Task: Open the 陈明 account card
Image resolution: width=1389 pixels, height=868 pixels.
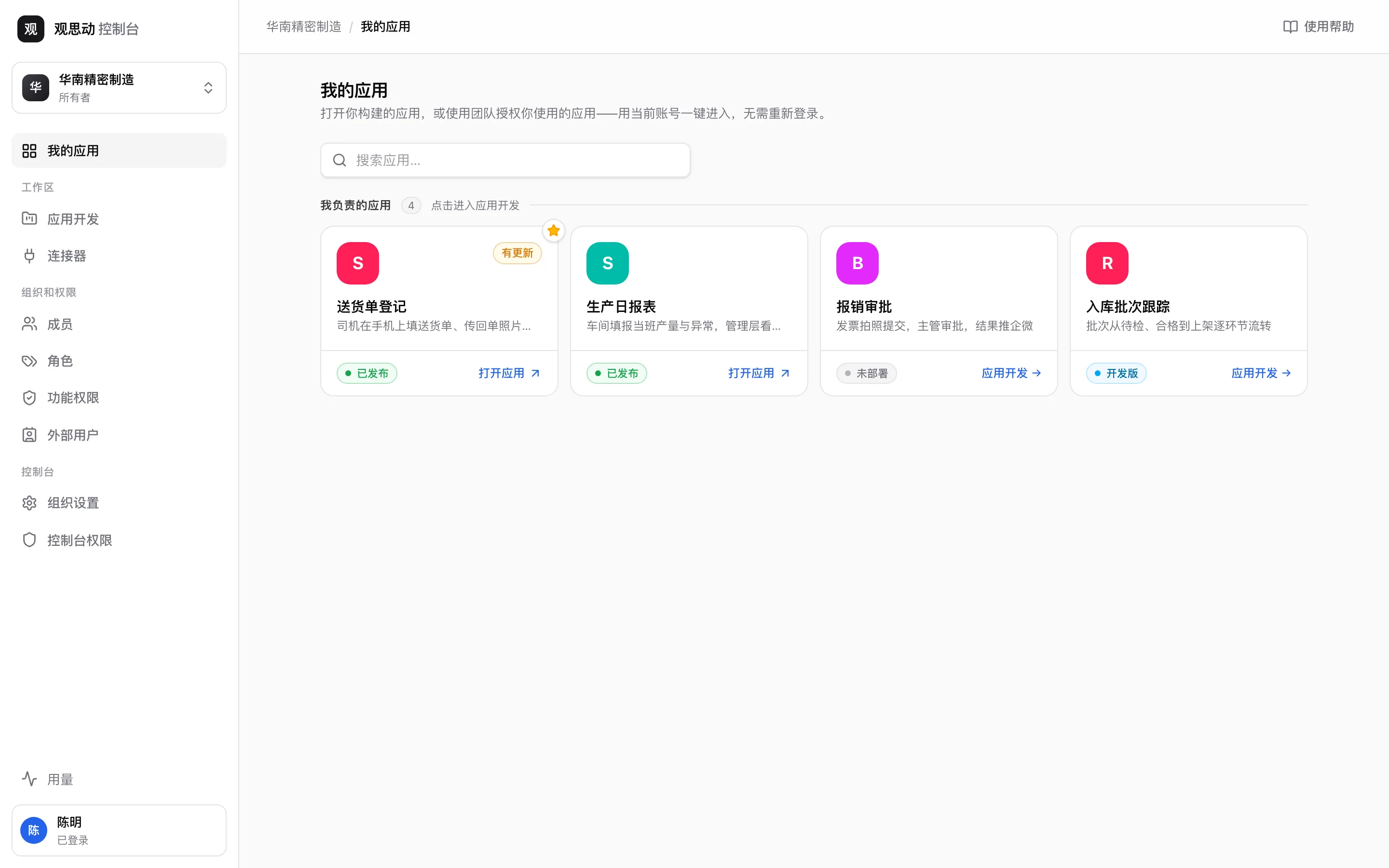Action: (119, 830)
